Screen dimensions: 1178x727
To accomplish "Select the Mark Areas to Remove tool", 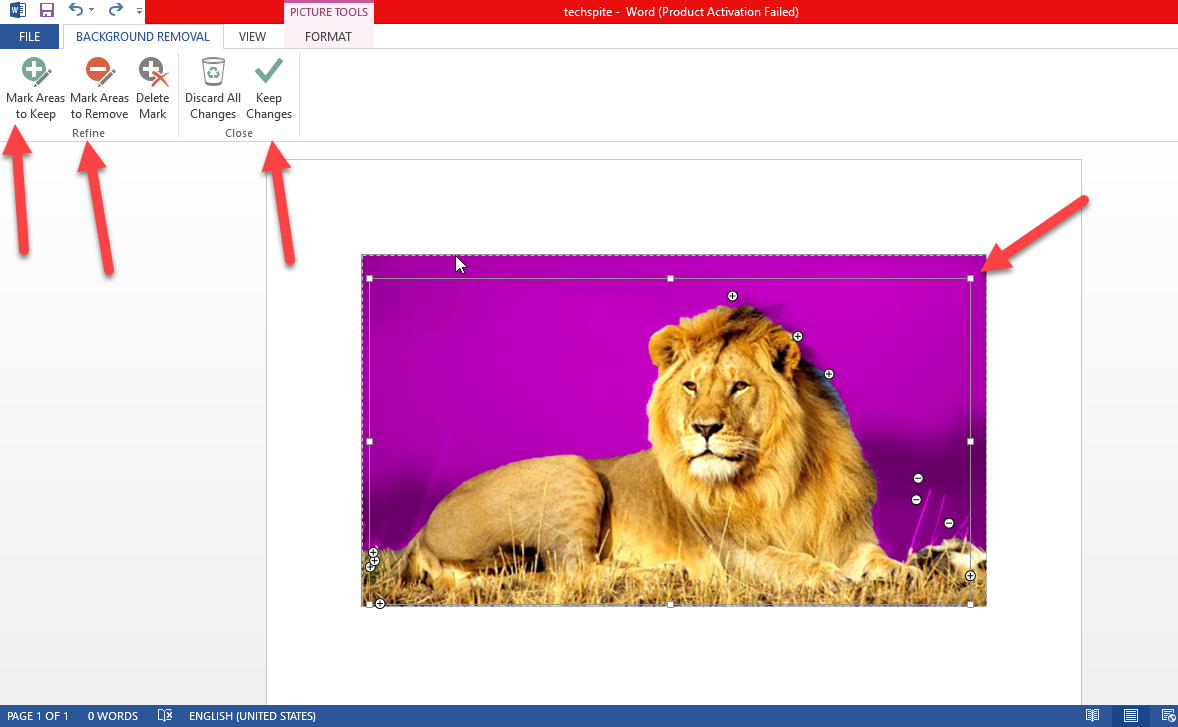I will [99, 88].
